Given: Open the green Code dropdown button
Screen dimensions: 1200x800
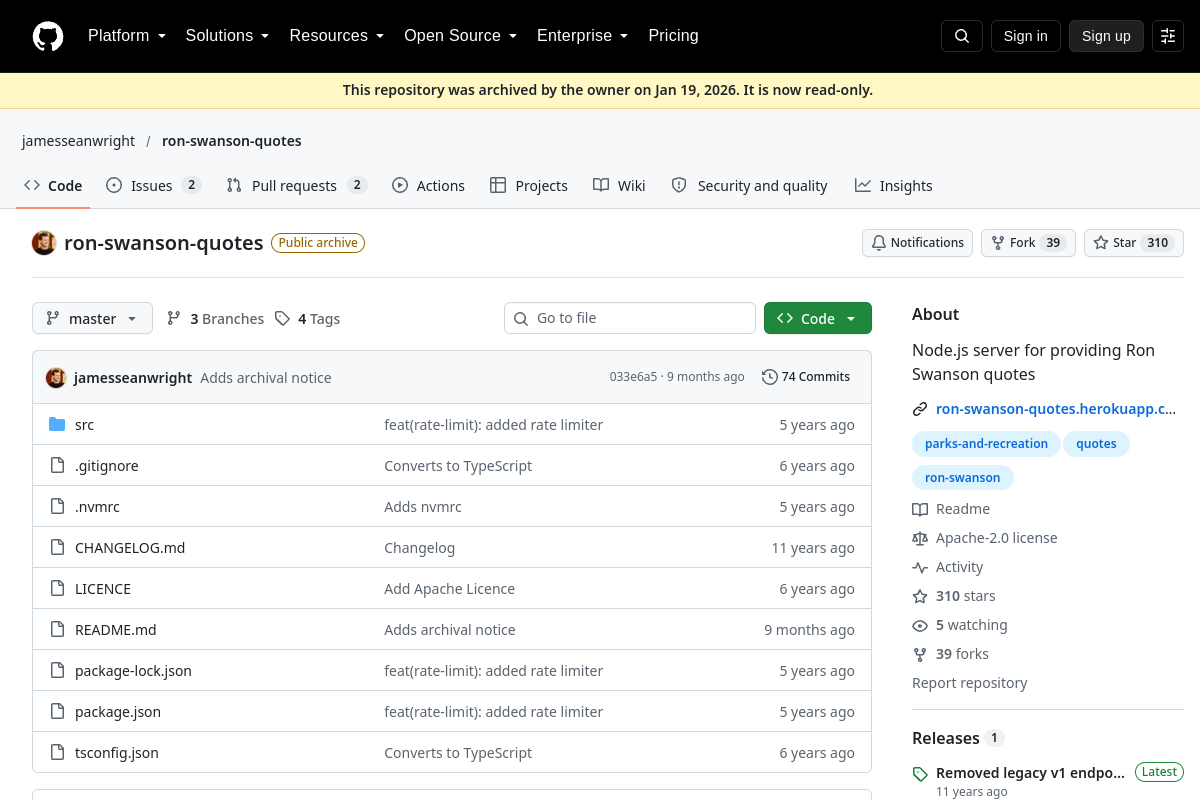Looking at the screenshot, I should point(818,319).
